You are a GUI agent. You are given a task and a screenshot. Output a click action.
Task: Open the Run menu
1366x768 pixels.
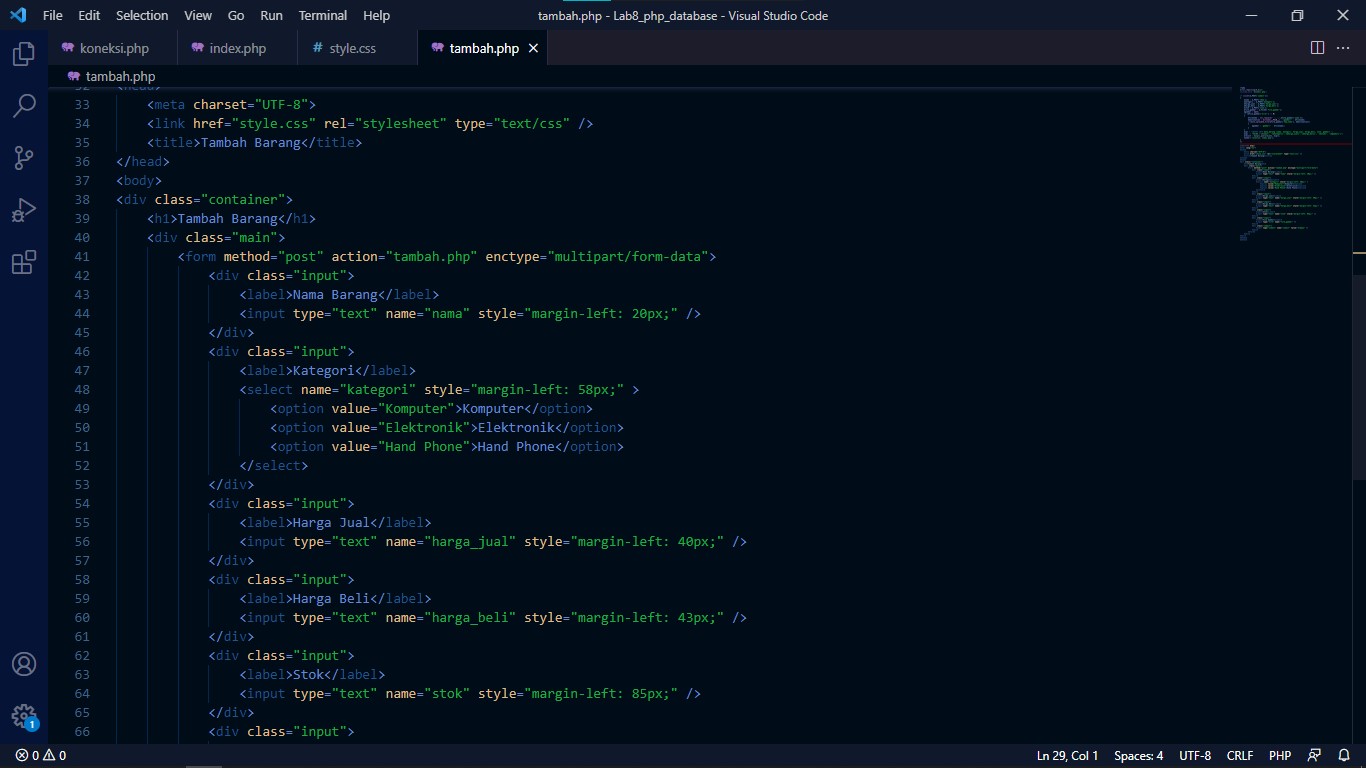point(271,15)
